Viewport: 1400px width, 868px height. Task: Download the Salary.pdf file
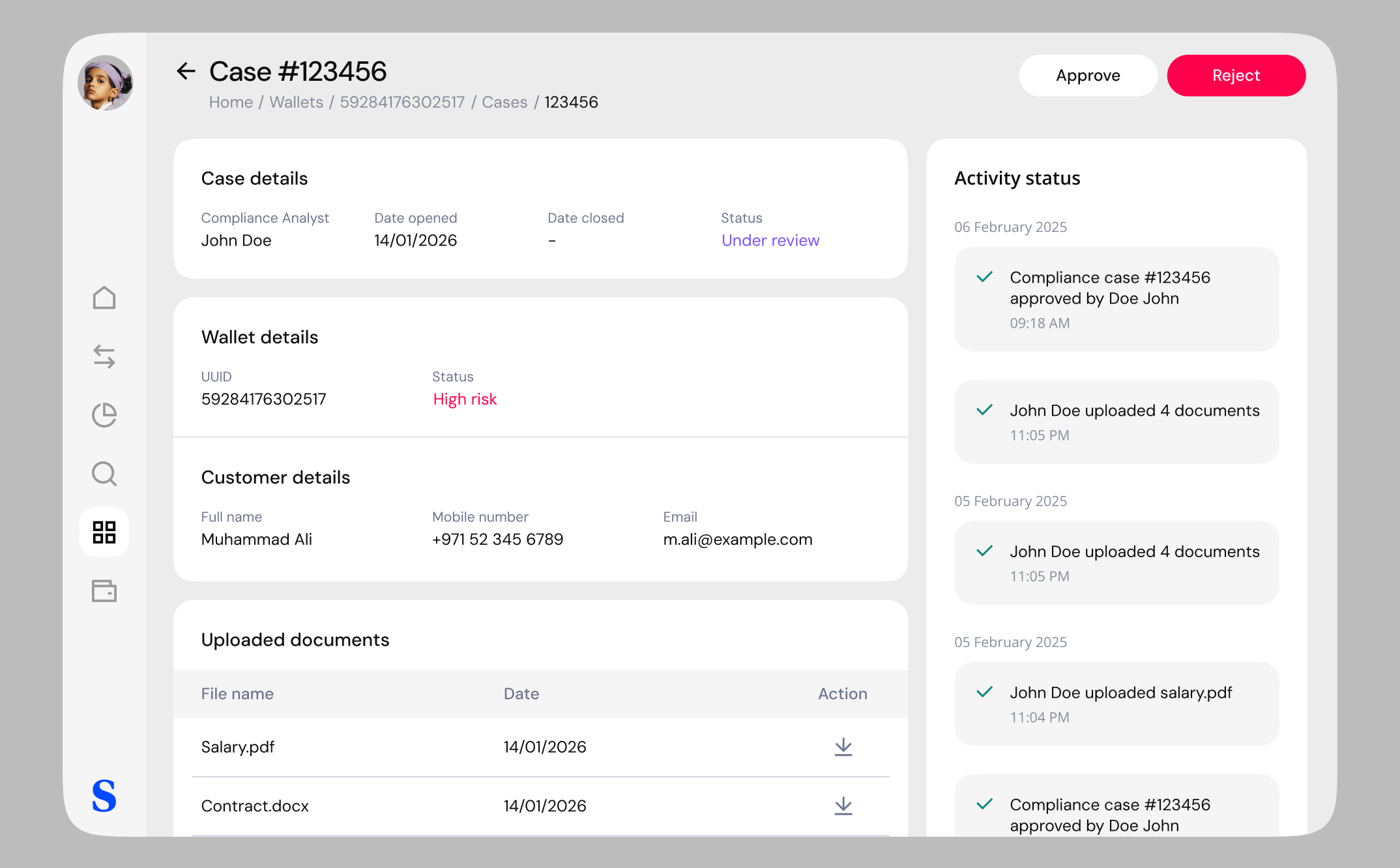tap(843, 747)
